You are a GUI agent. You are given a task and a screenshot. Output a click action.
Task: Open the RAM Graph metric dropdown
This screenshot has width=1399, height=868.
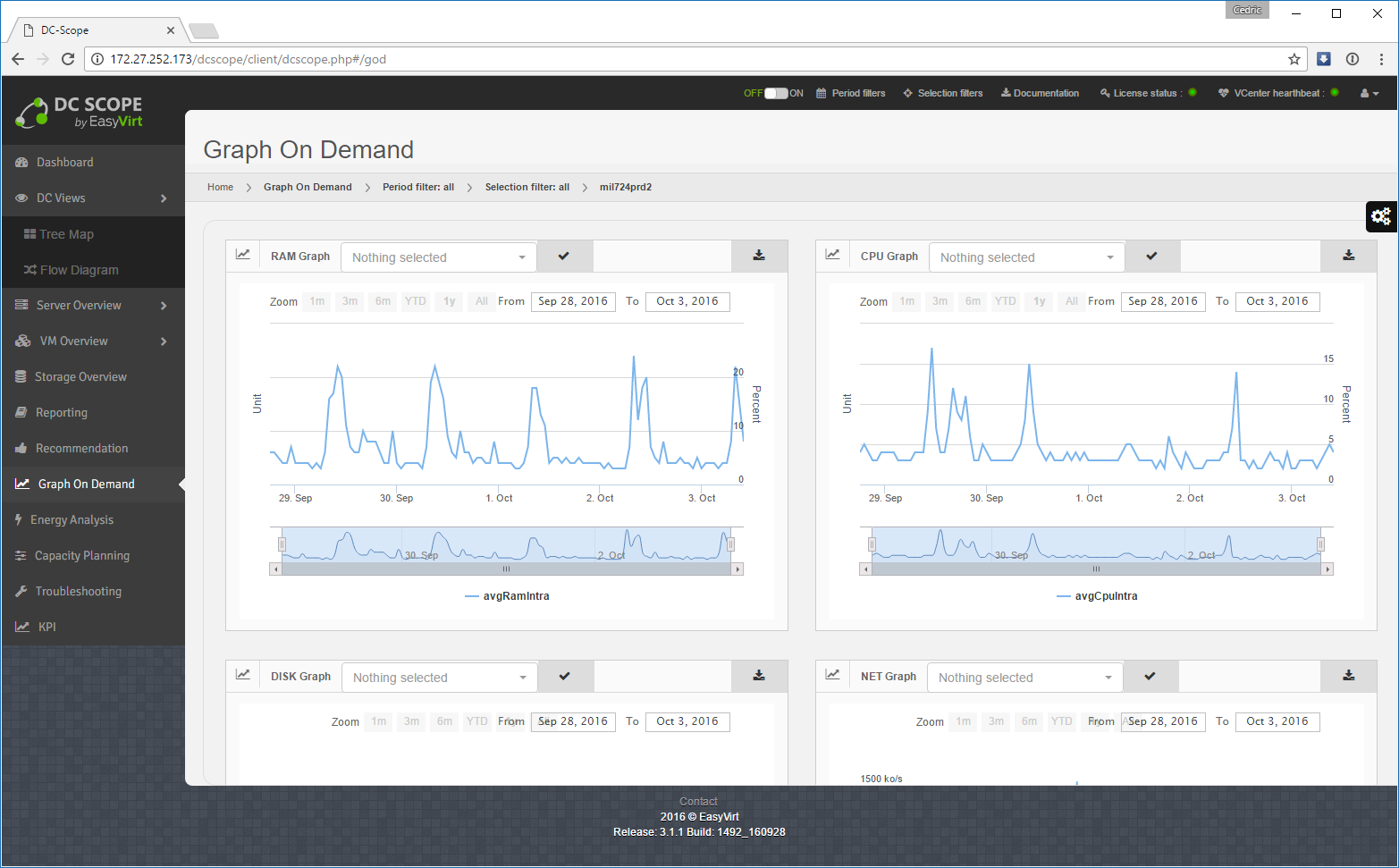pyautogui.click(x=438, y=257)
